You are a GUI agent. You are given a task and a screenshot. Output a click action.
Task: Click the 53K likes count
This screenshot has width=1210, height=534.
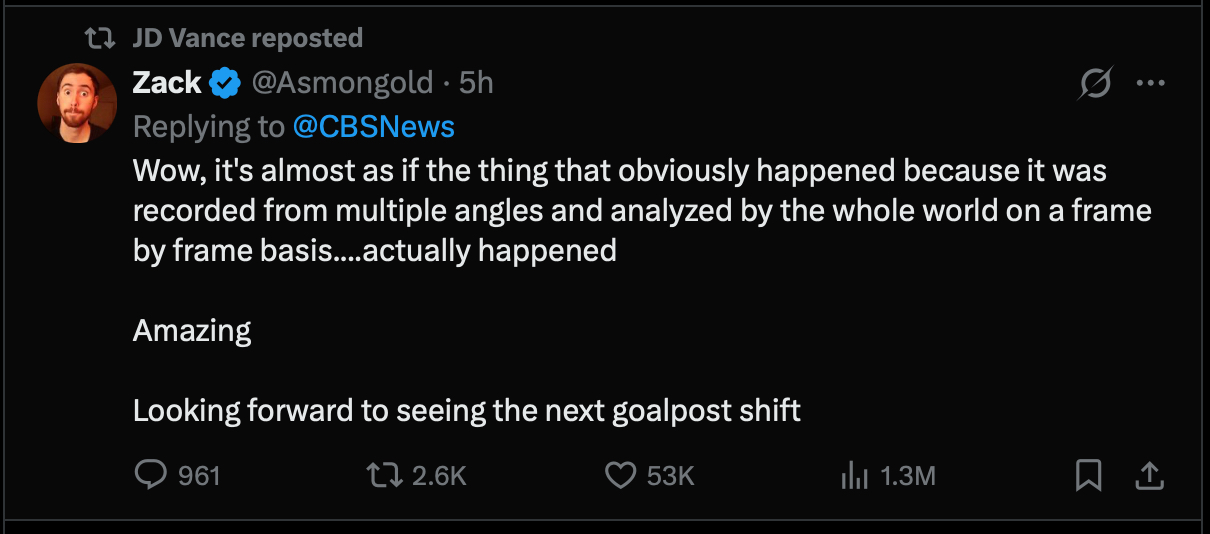[670, 476]
